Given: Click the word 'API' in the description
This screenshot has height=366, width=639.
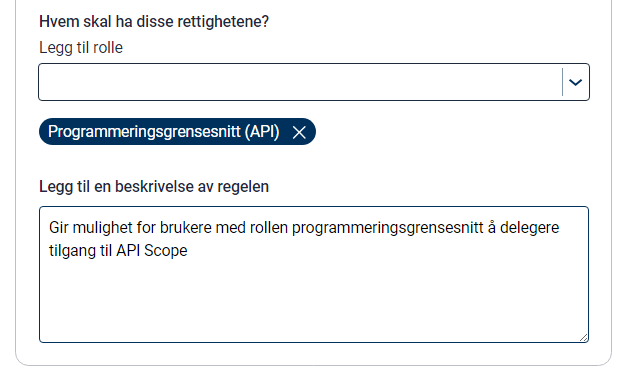Looking at the screenshot, I should [x=128, y=250].
